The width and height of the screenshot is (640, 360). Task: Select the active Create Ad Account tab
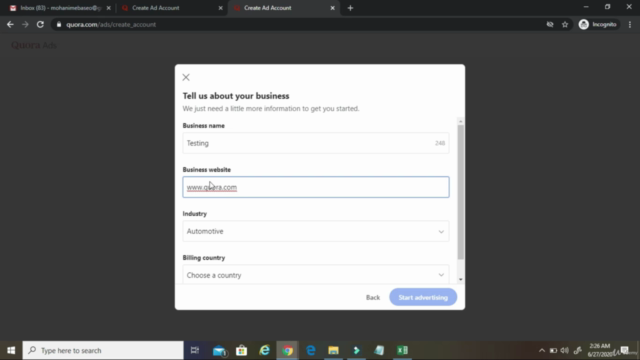click(x=282, y=8)
